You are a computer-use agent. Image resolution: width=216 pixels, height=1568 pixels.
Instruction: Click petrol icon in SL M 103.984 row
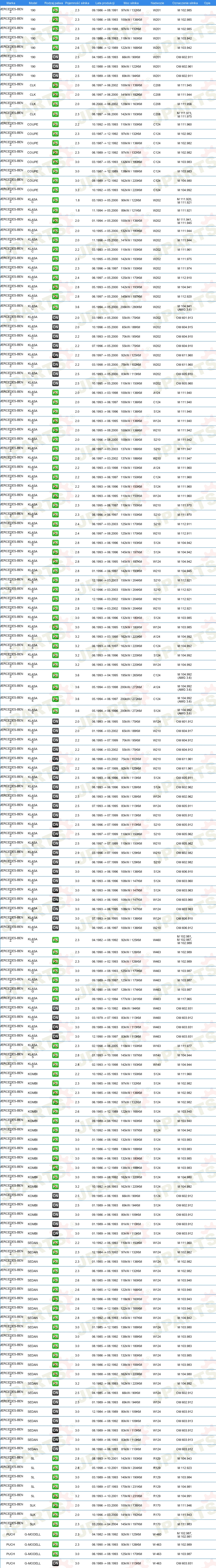(56, 1477)
